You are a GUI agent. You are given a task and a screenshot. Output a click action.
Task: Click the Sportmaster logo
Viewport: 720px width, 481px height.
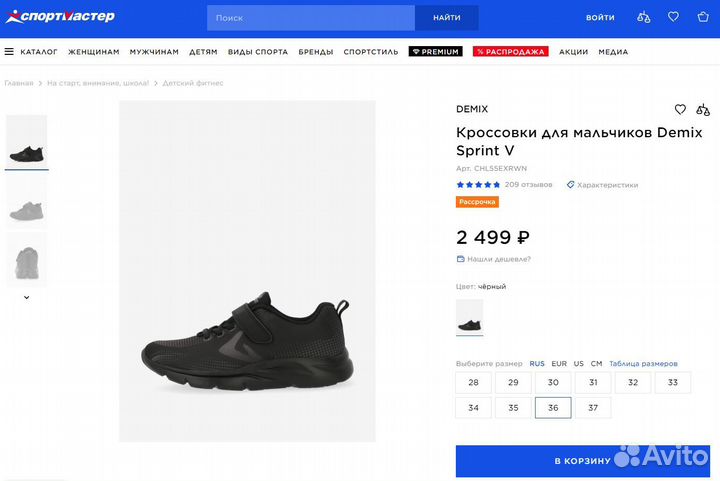click(58, 17)
